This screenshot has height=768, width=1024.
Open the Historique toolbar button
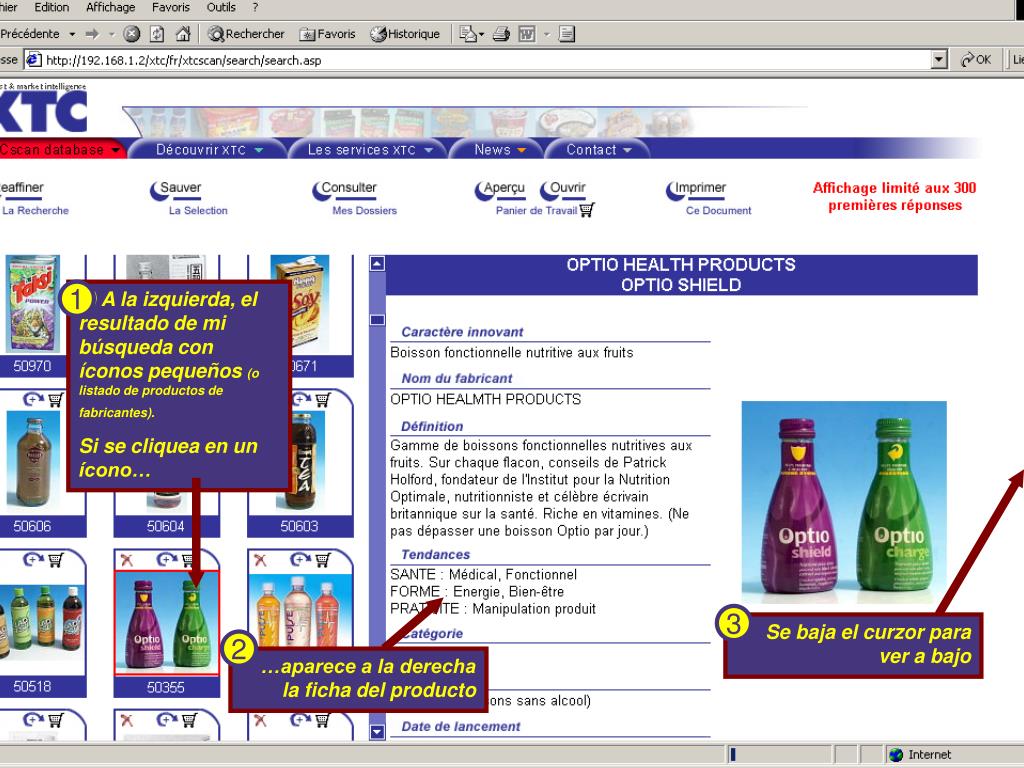point(405,34)
